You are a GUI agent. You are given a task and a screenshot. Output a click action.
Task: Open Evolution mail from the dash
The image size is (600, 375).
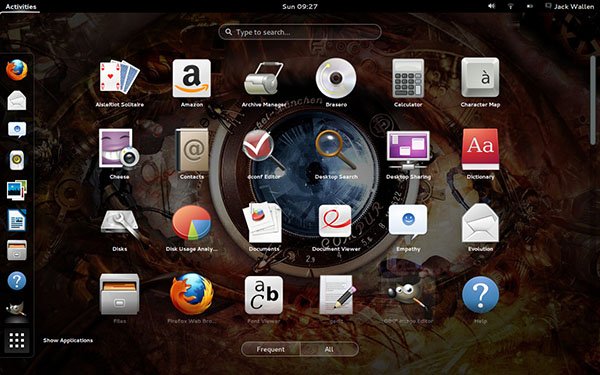click(x=17, y=100)
